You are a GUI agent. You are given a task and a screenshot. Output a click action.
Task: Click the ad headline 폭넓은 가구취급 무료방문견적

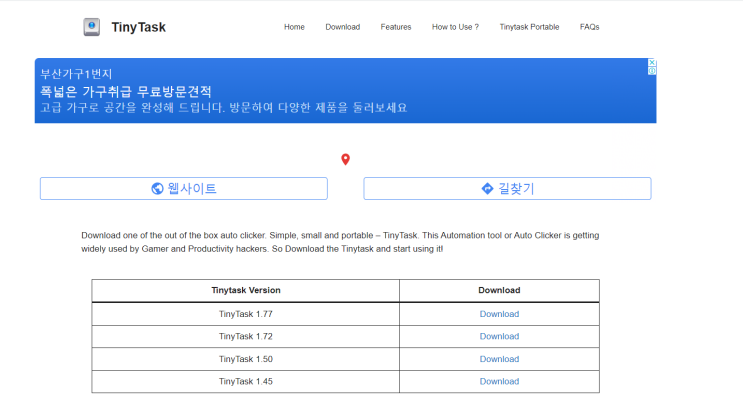tap(126, 91)
